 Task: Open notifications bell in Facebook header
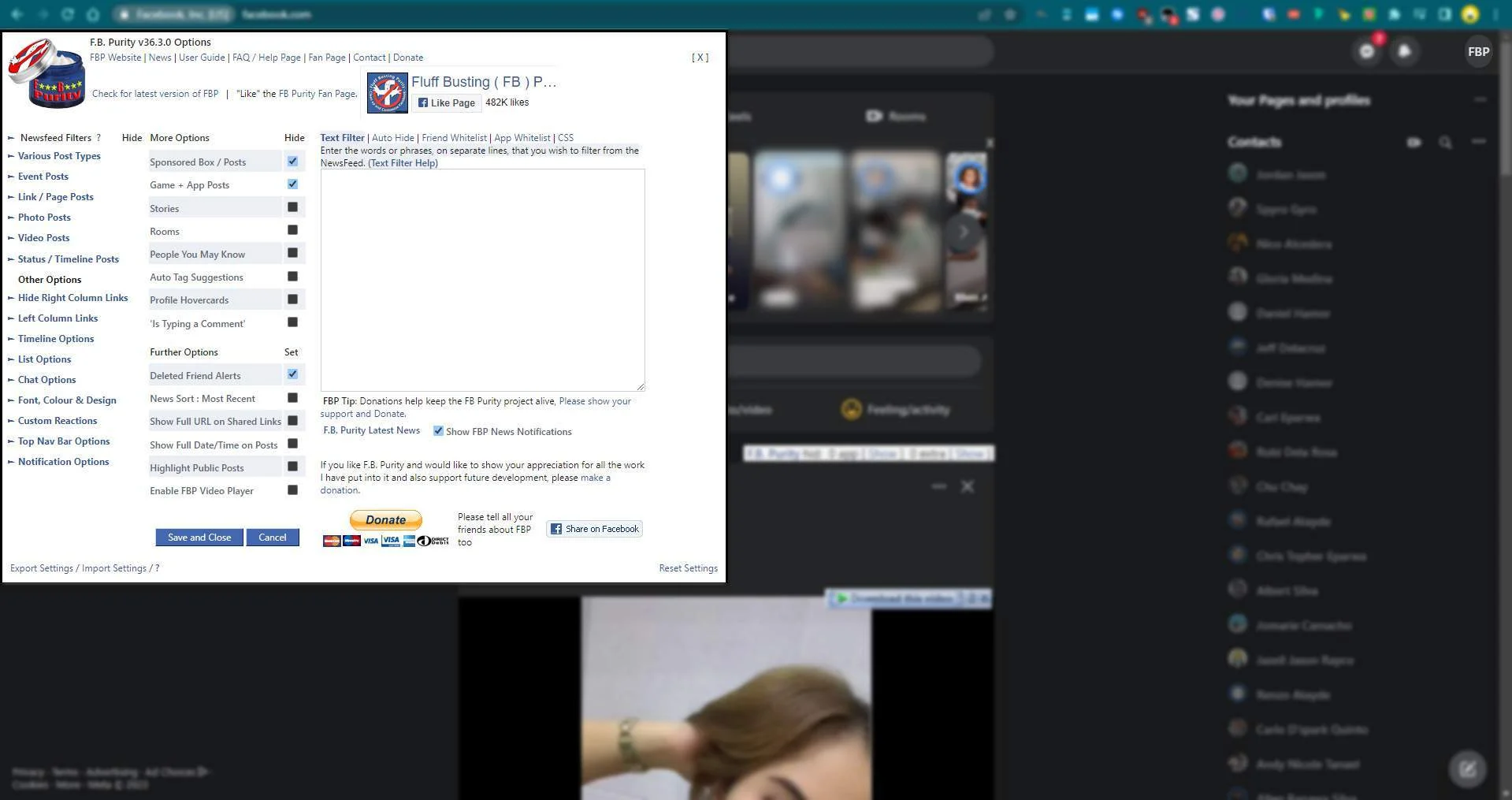pos(1405,51)
